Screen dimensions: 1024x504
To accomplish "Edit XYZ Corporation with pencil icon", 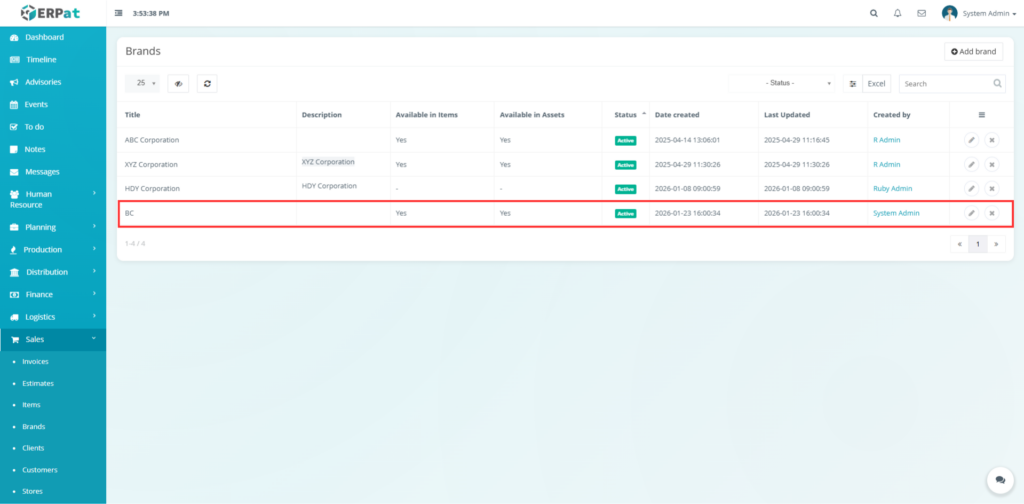I will tap(972, 165).
